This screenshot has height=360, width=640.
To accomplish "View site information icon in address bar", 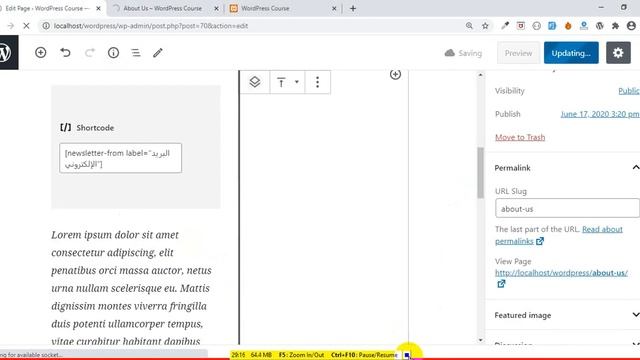I will pos(46,26).
